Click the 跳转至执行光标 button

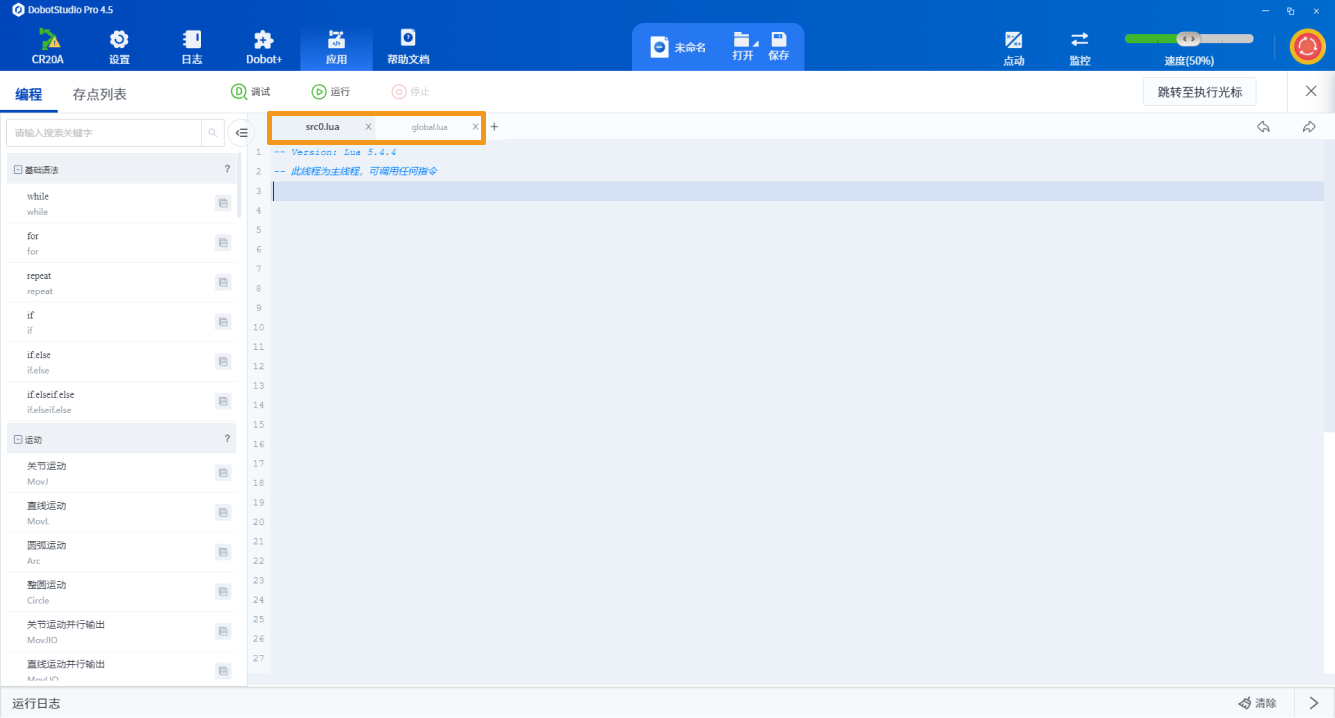tap(1199, 92)
